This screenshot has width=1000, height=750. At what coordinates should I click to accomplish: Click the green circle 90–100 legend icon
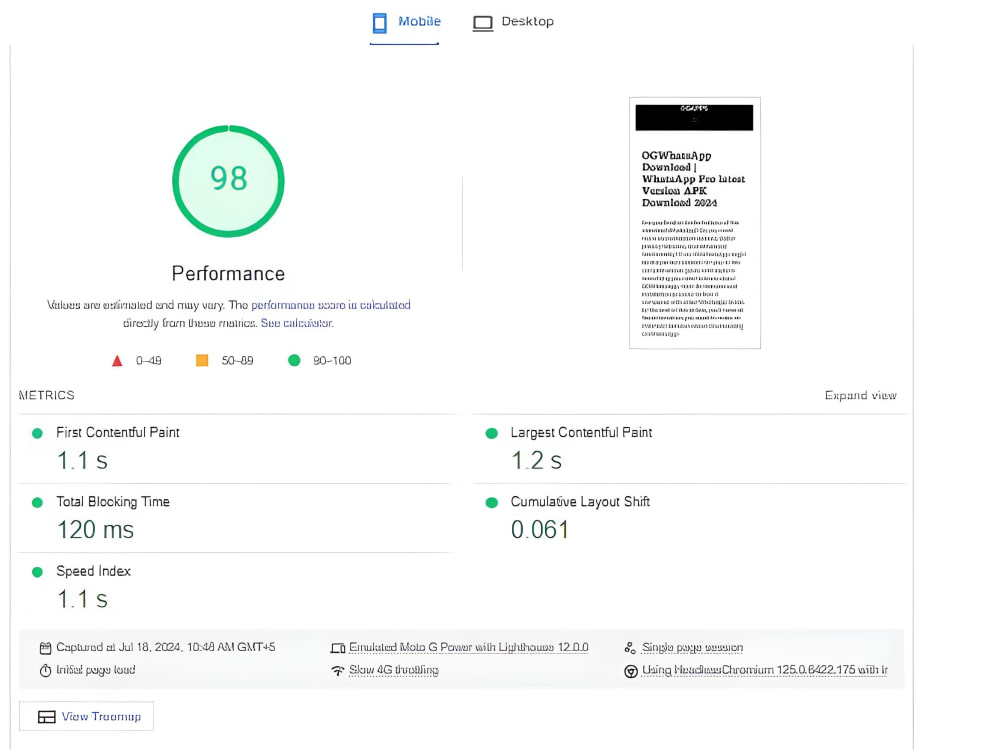(x=294, y=360)
